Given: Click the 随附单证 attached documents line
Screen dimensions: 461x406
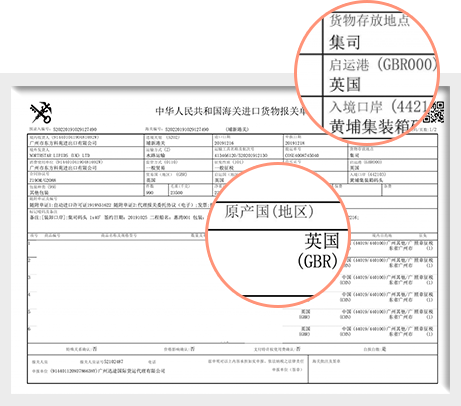Looking at the screenshot, I should (120, 205).
